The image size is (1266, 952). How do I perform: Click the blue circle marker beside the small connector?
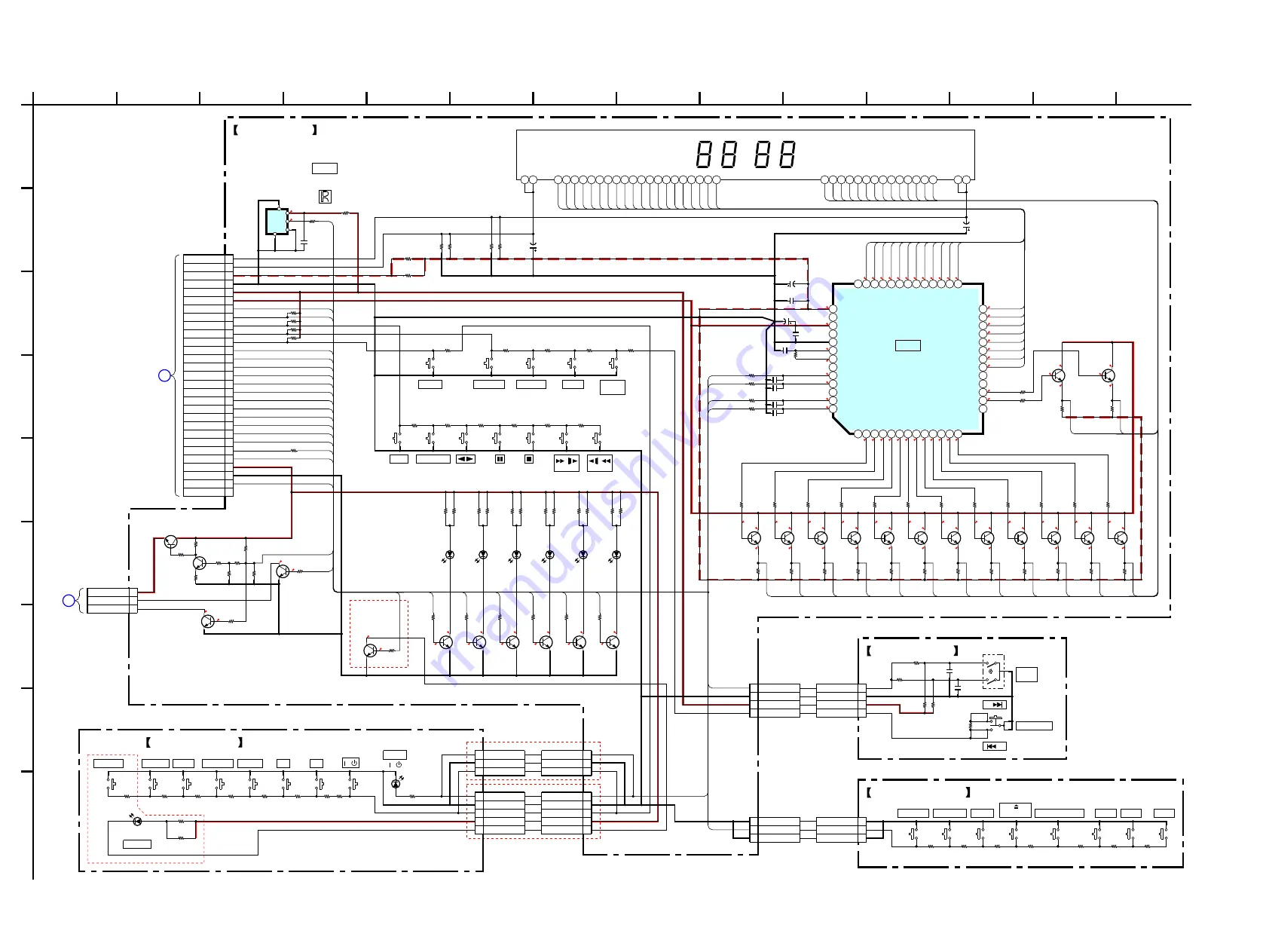click(69, 601)
